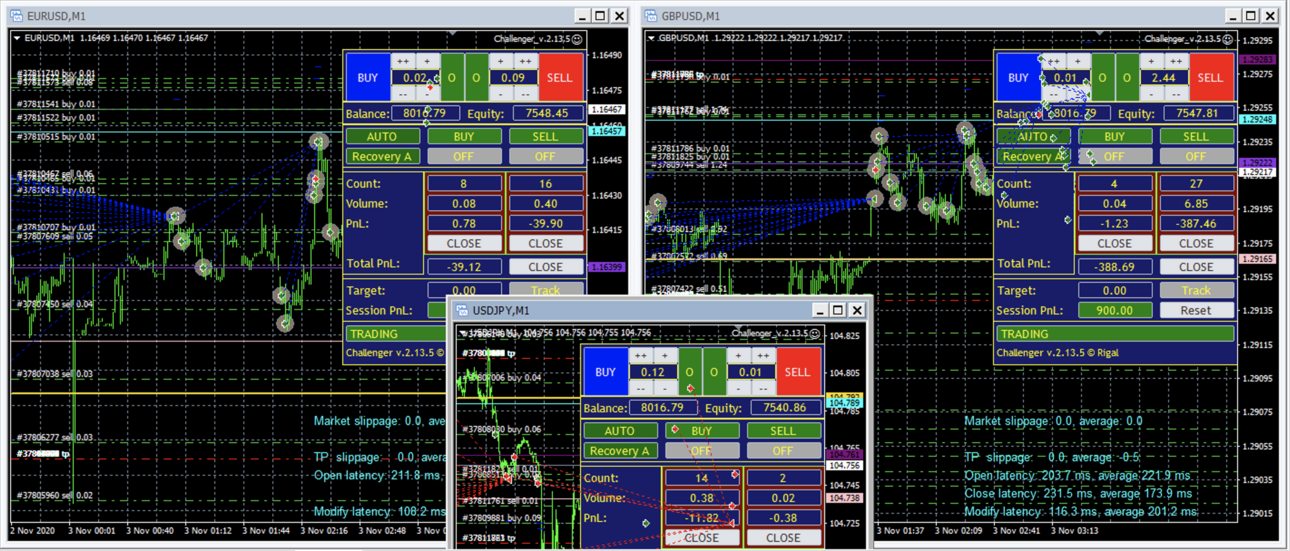Toggle green SELL mode button in GBPUSD panel

coord(1195,136)
